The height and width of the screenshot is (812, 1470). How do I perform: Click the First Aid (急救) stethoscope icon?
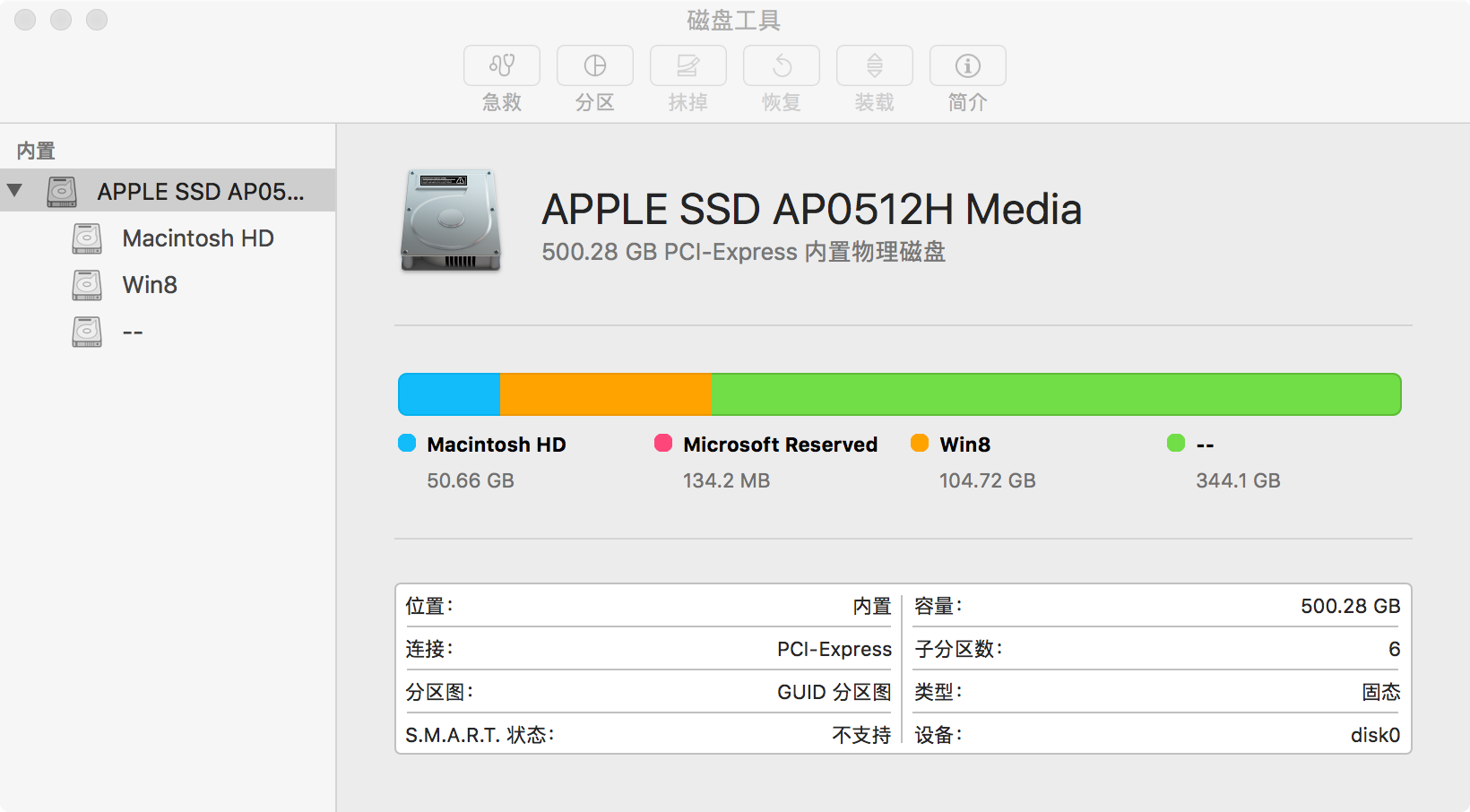(502, 65)
